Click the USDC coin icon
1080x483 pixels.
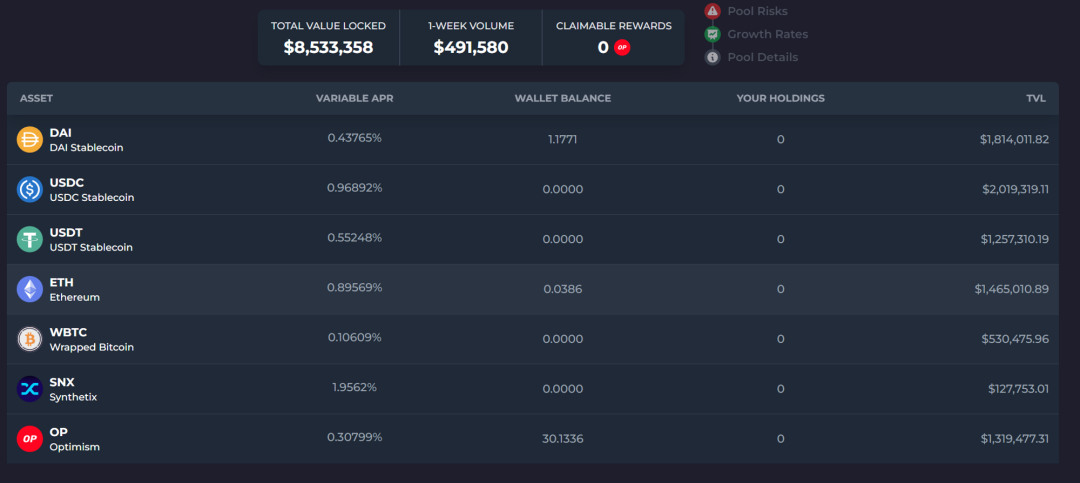pyautogui.click(x=30, y=190)
